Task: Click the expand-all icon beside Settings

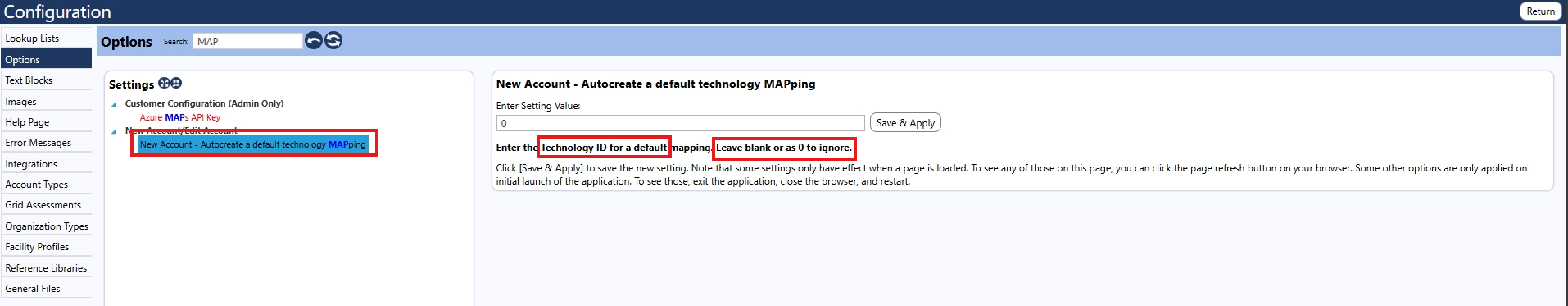Action: [x=164, y=84]
